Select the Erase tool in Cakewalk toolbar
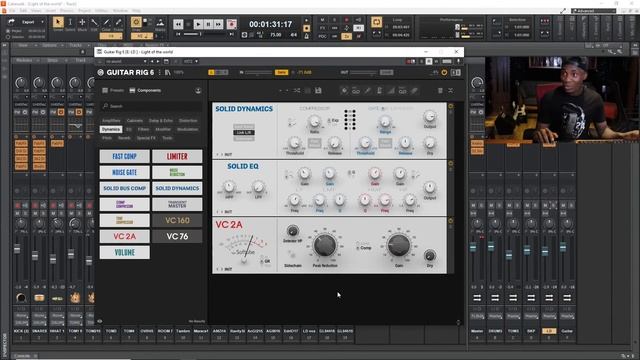 (118, 23)
